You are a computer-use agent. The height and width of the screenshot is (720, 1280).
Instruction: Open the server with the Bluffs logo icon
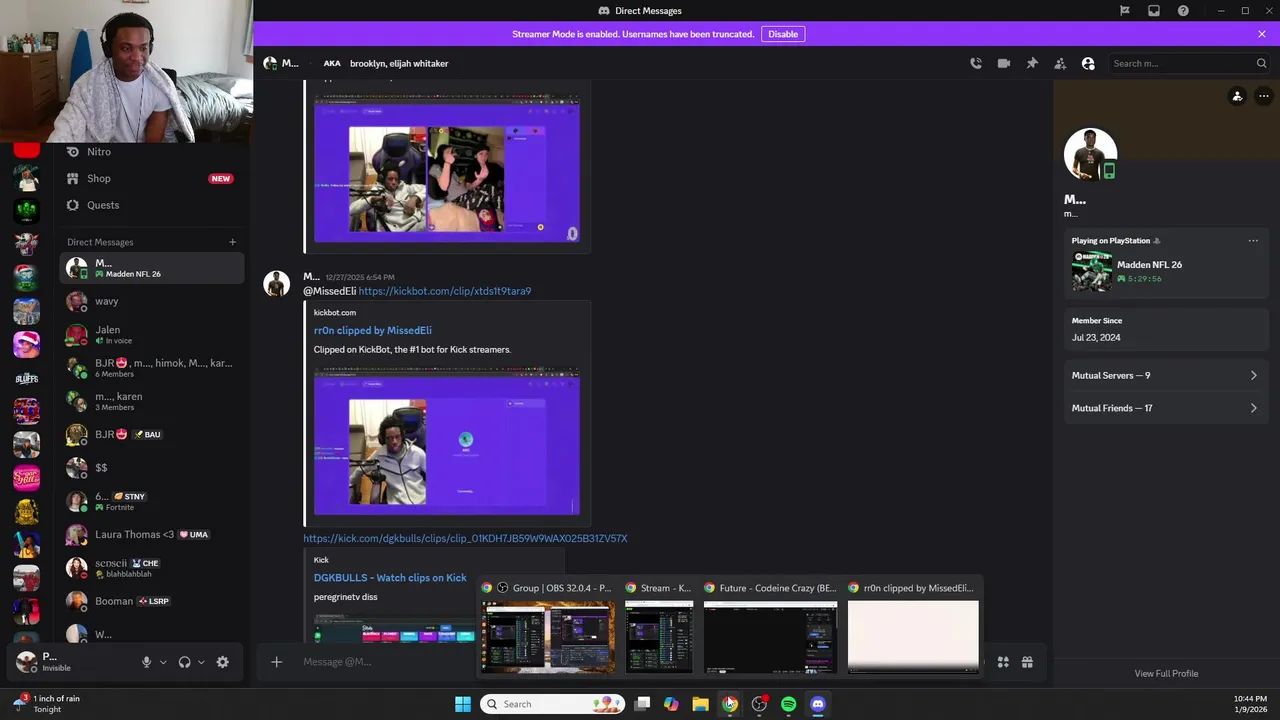[x=27, y=378]
